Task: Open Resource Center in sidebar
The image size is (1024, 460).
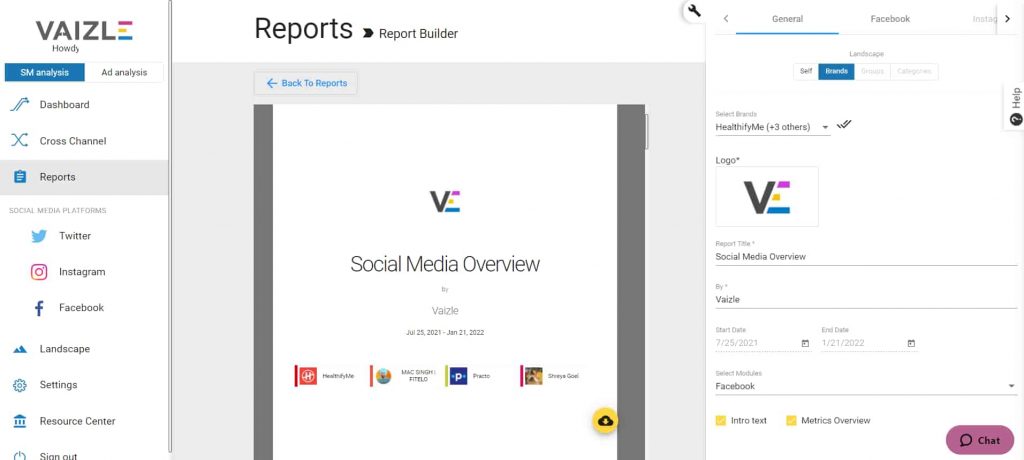Action: pyautogui.click(x=84, y=421)
